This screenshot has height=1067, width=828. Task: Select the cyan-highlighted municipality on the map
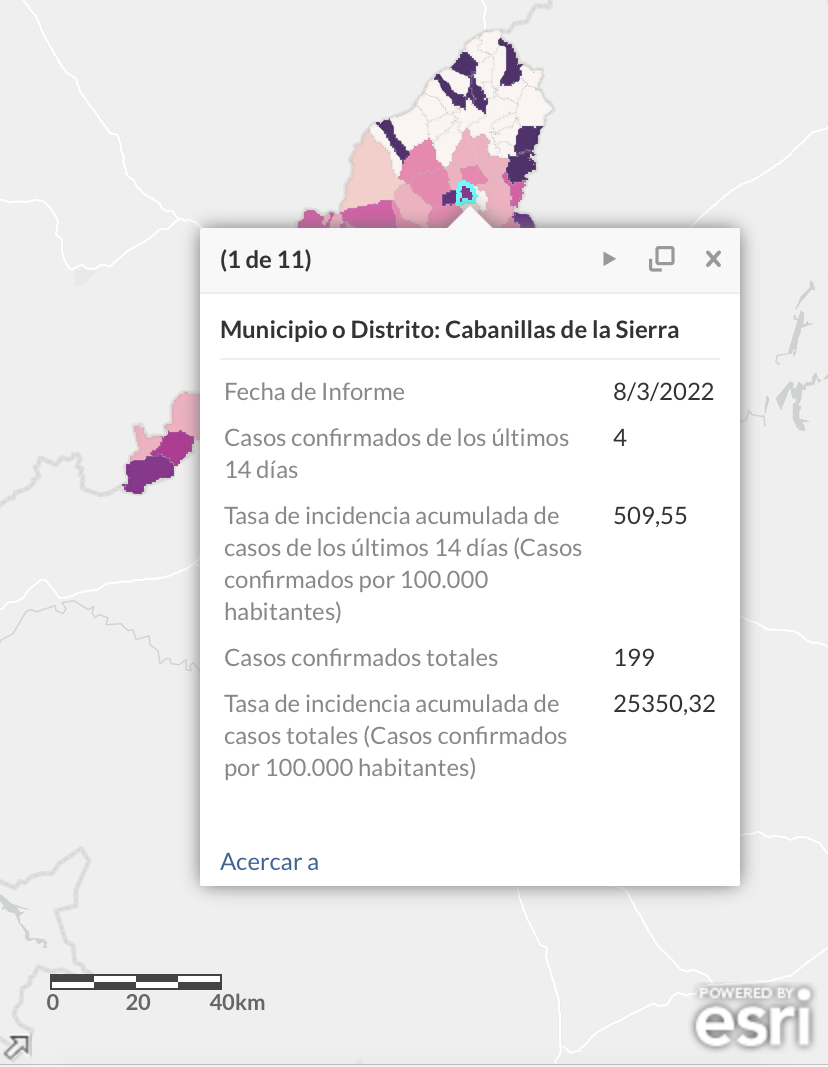point(466,193)
